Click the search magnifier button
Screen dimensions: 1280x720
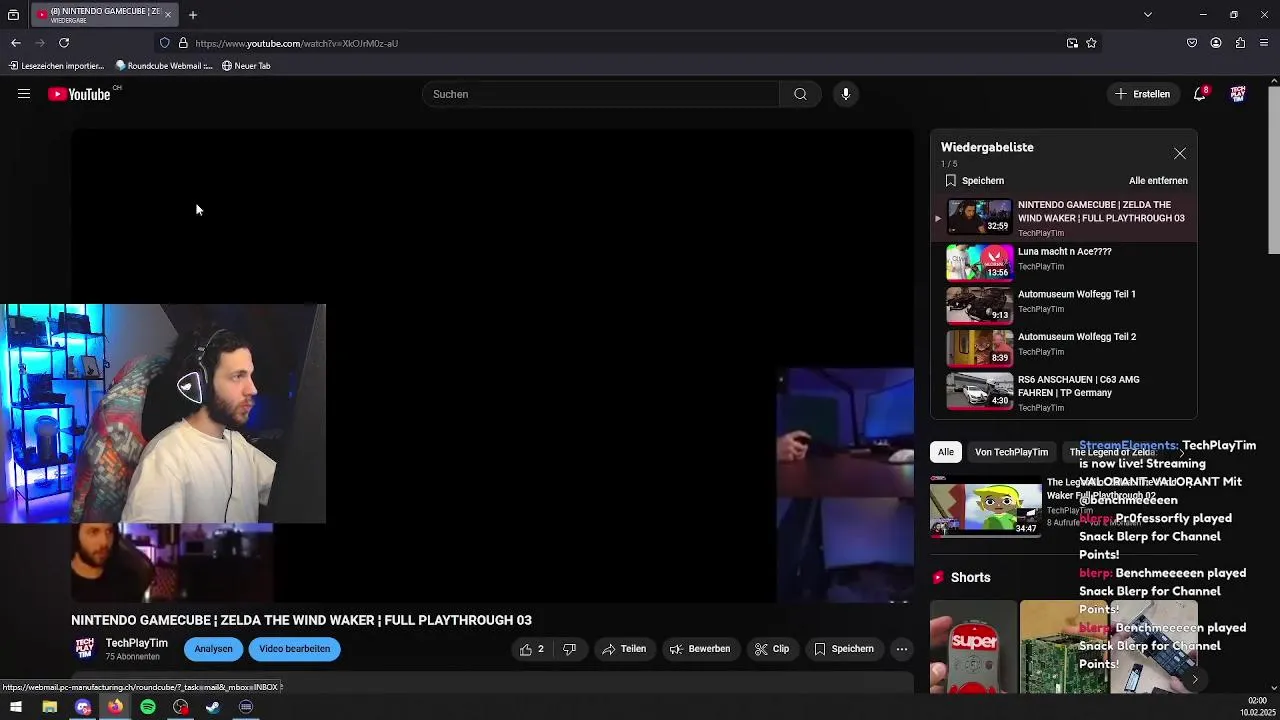click(x=800, y=94)
